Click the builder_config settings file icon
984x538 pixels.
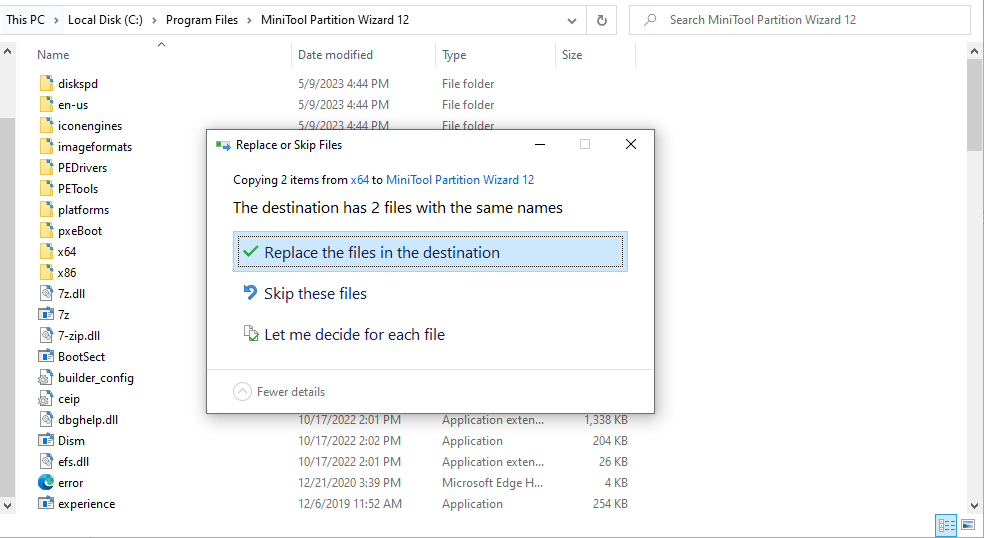pos(46,377)
